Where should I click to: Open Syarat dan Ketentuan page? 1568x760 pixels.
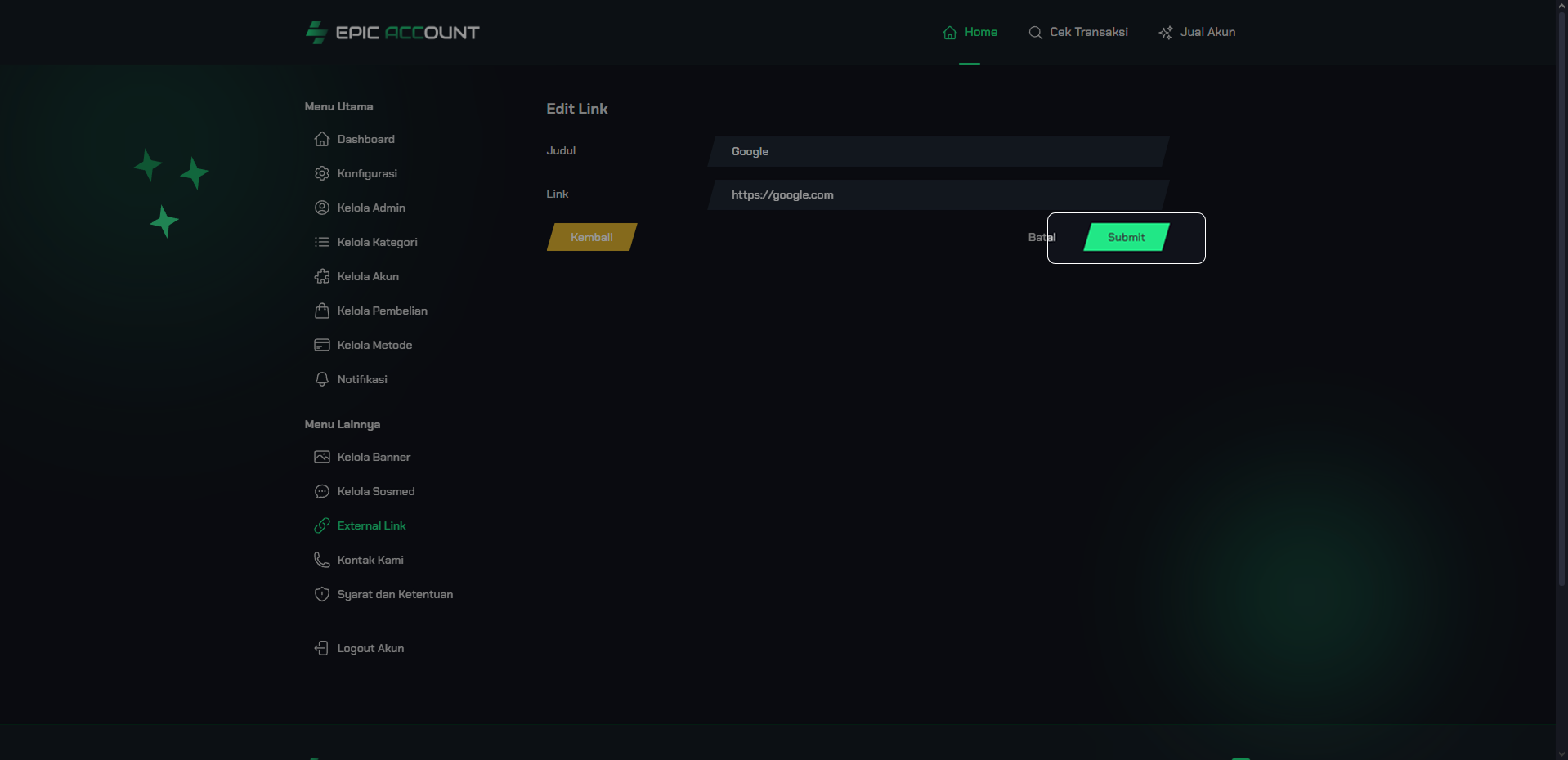(x=384, y=594)
